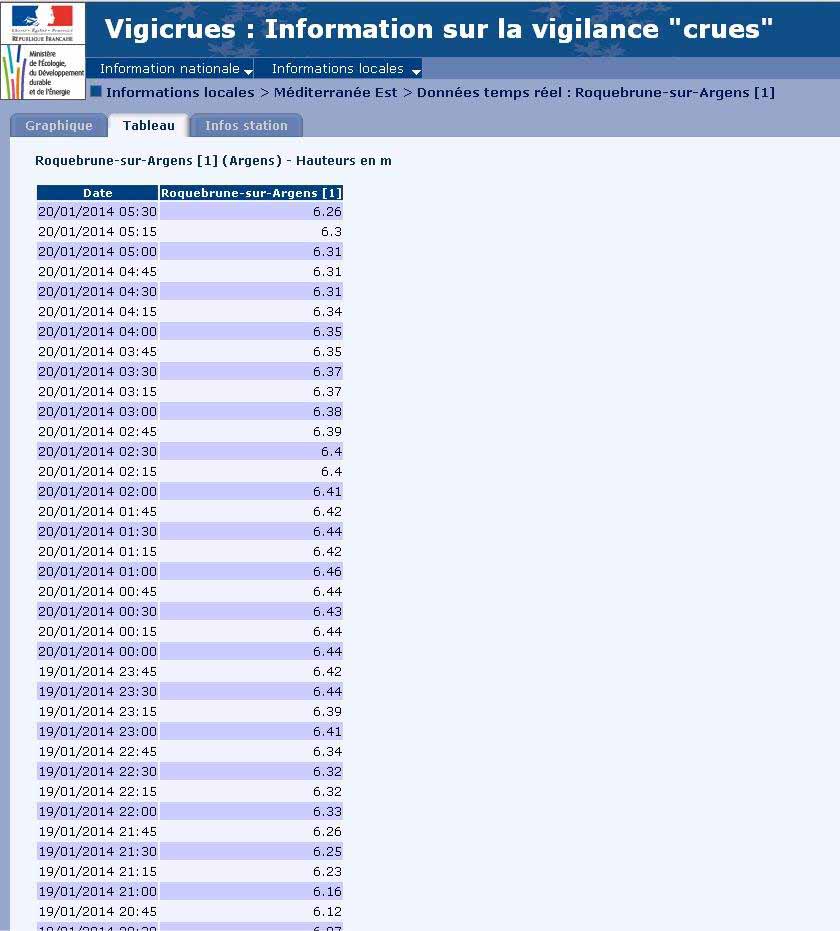
Task: Select the peak value 6.46 at 01:00
Action: (327, 571)
